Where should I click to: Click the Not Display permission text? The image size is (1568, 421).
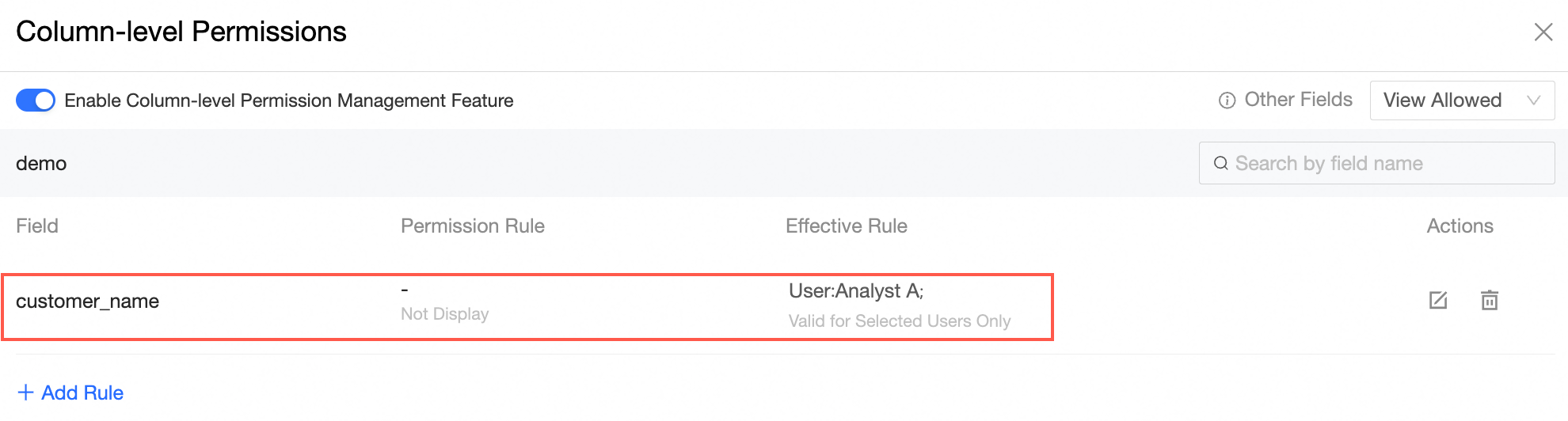(445, 314)
